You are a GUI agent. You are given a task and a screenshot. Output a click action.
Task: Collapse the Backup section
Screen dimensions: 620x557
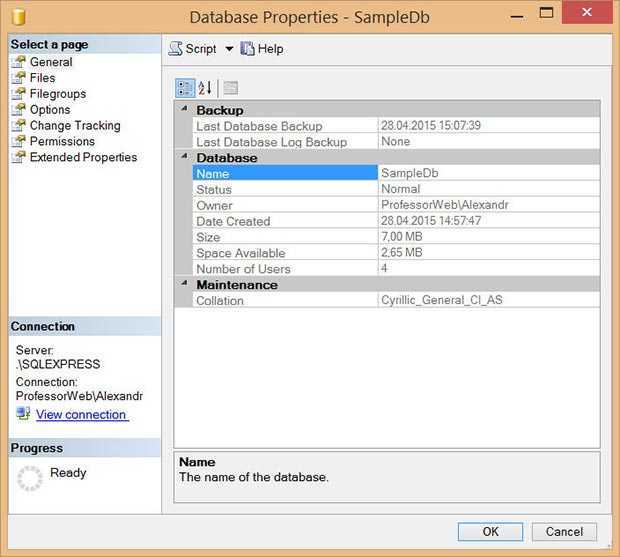tap(183, 110)
